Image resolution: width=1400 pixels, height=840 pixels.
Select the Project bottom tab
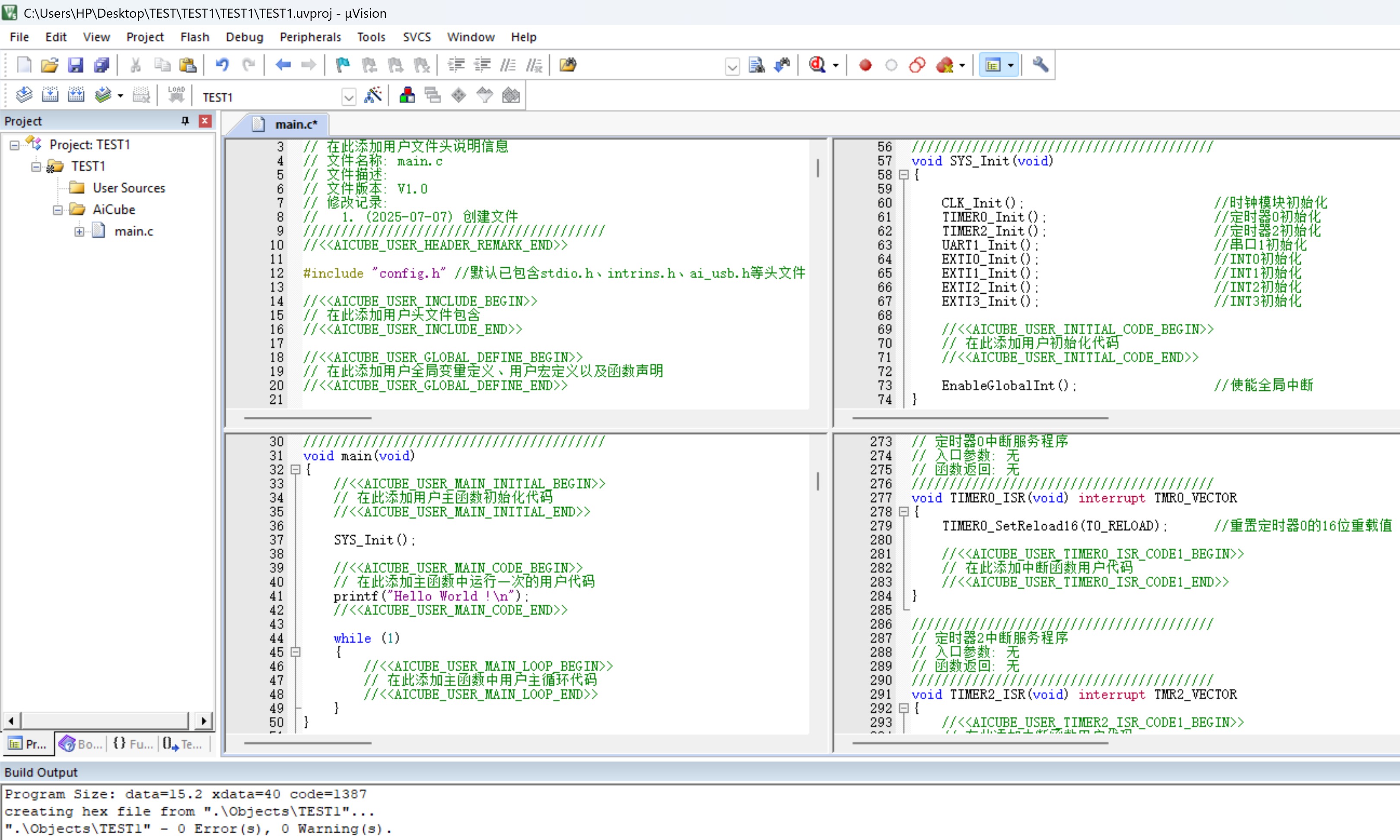29,744
